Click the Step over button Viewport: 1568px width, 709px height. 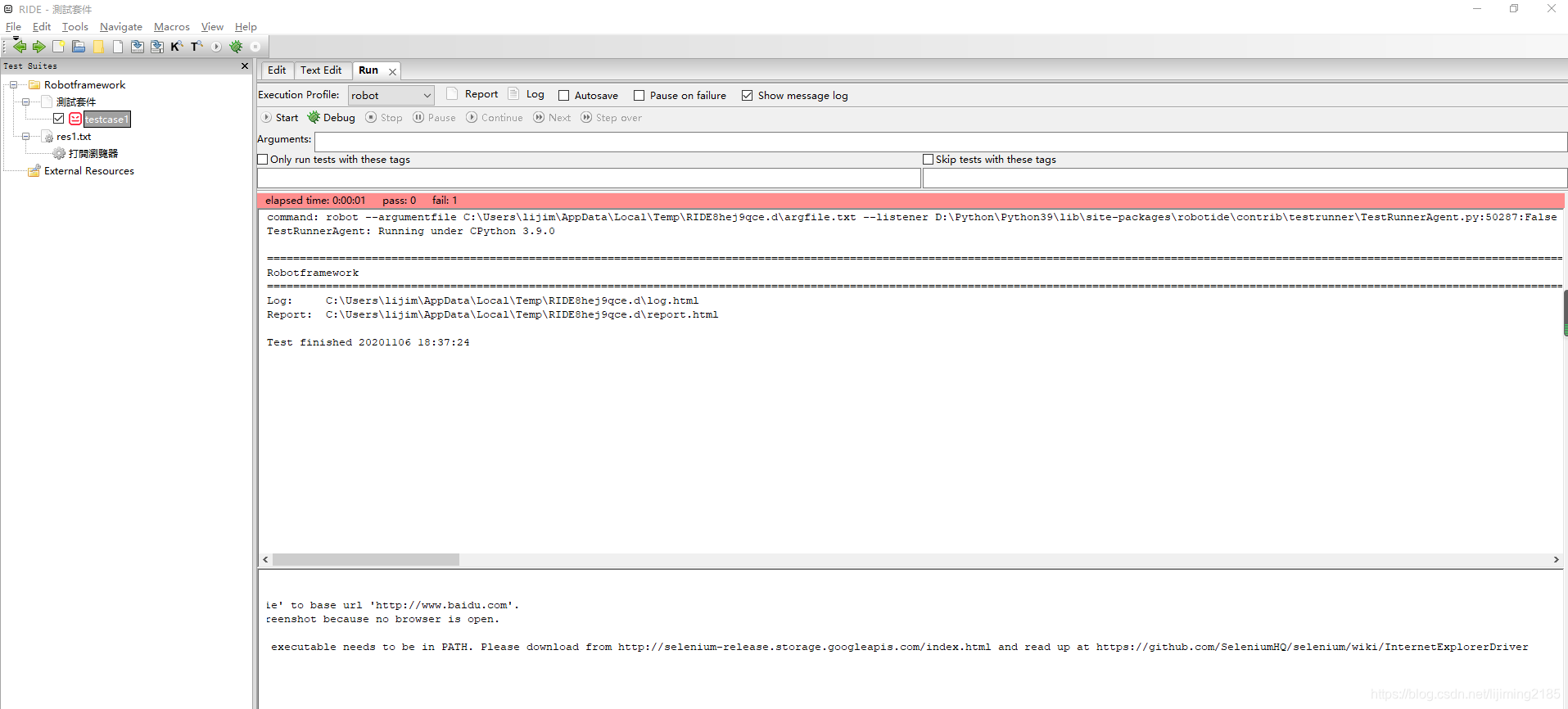611,118
